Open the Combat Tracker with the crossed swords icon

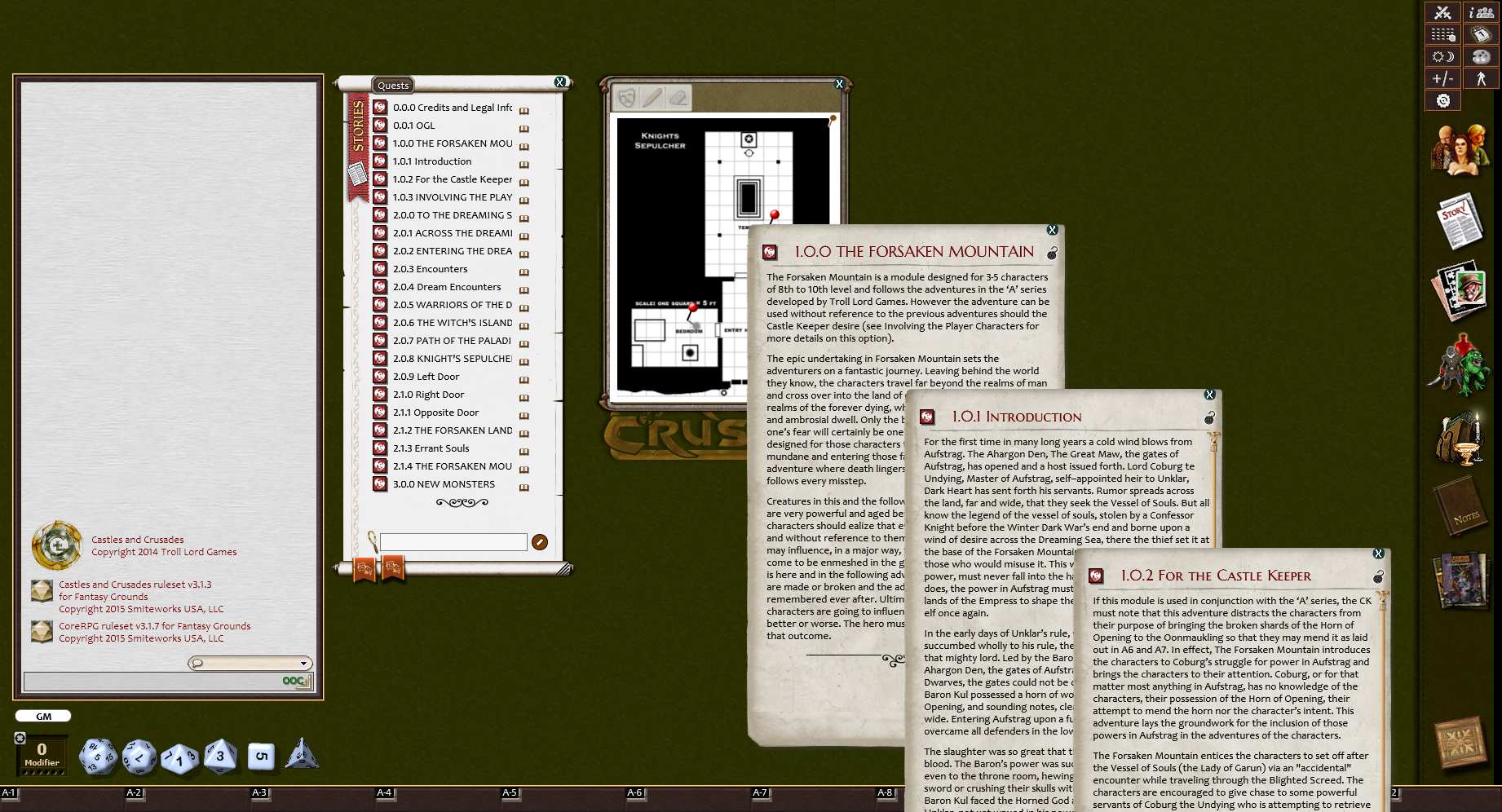(1443, 13)
